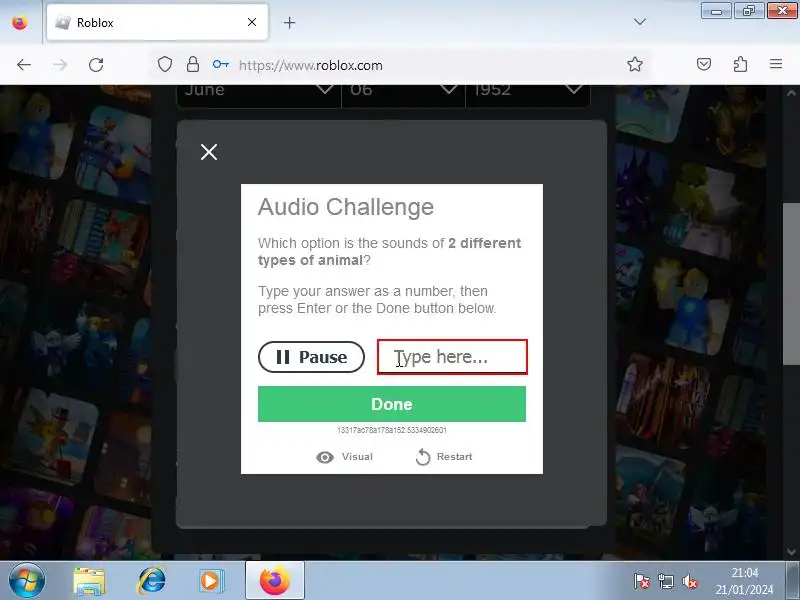The image size is (800, 600).
Task: Click the 'Type here...' answer field
Action: (452, 357)
